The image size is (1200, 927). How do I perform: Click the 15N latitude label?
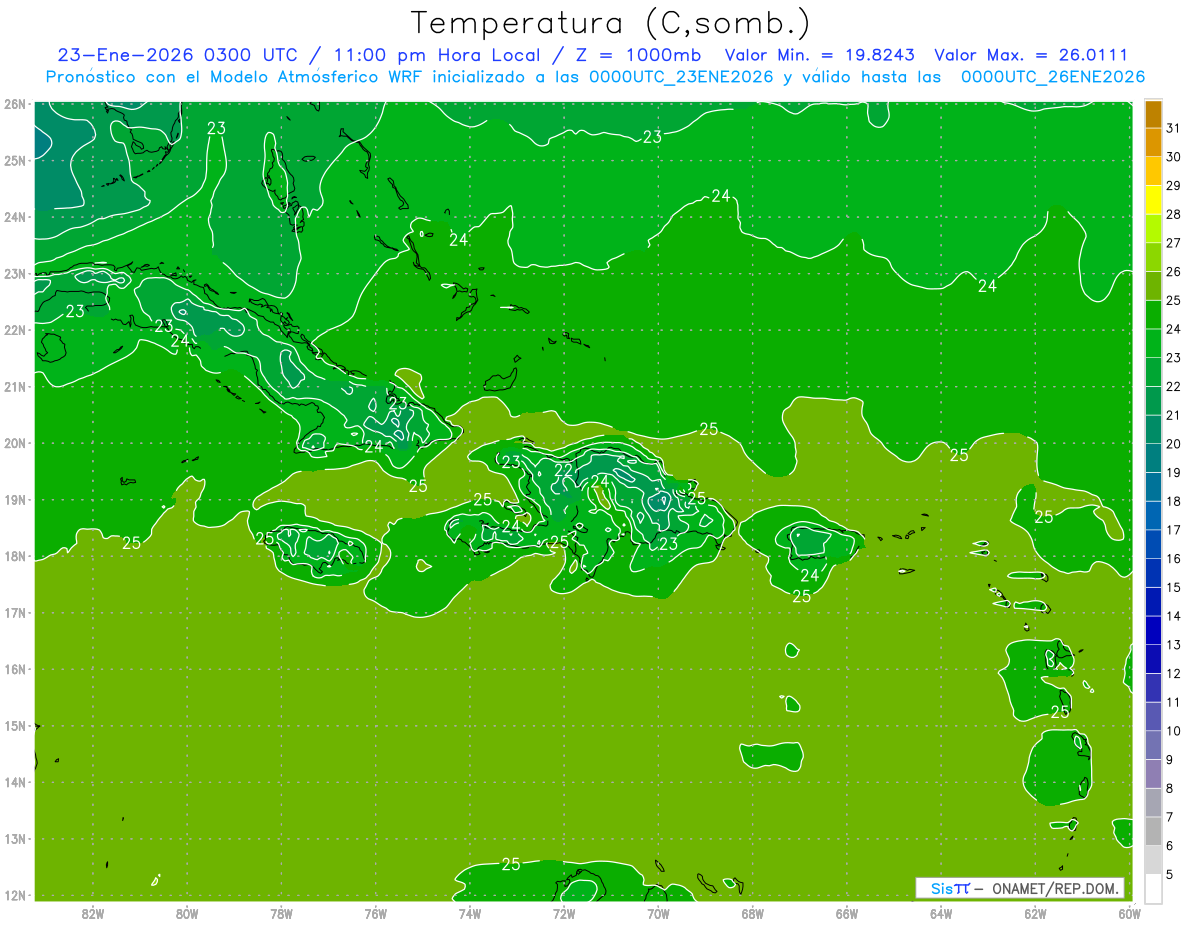click(14, 726)
